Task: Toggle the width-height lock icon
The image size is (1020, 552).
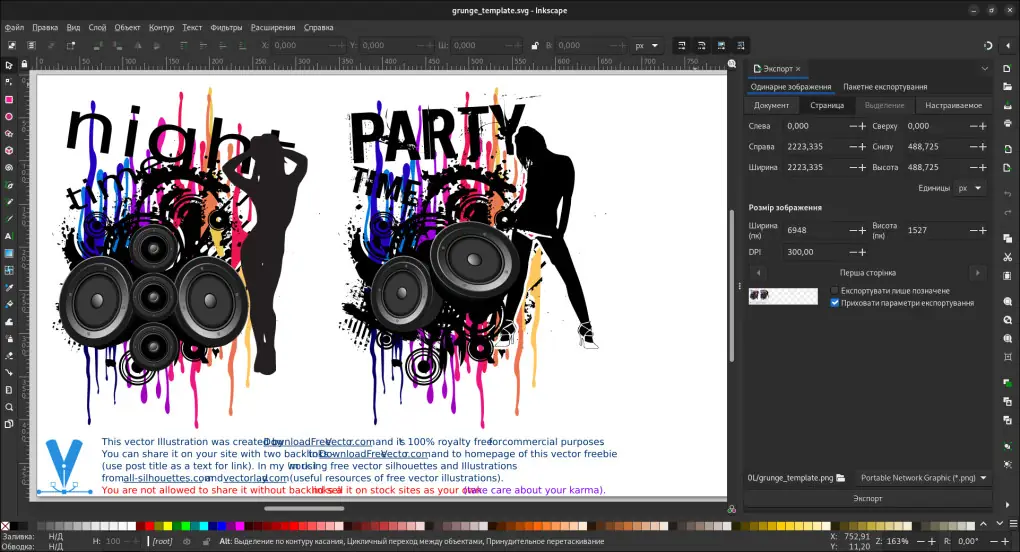Action: (x=535, y=46)
